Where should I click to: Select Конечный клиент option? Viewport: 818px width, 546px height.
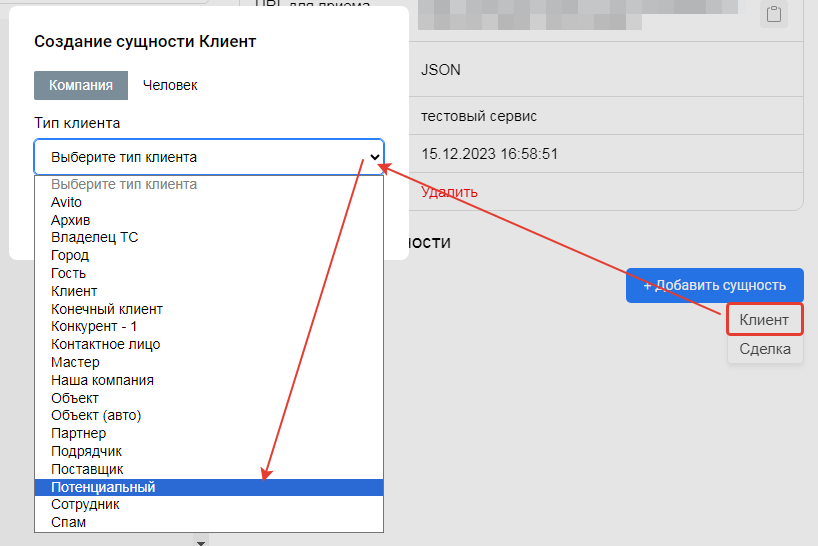[x=106, y=309]
